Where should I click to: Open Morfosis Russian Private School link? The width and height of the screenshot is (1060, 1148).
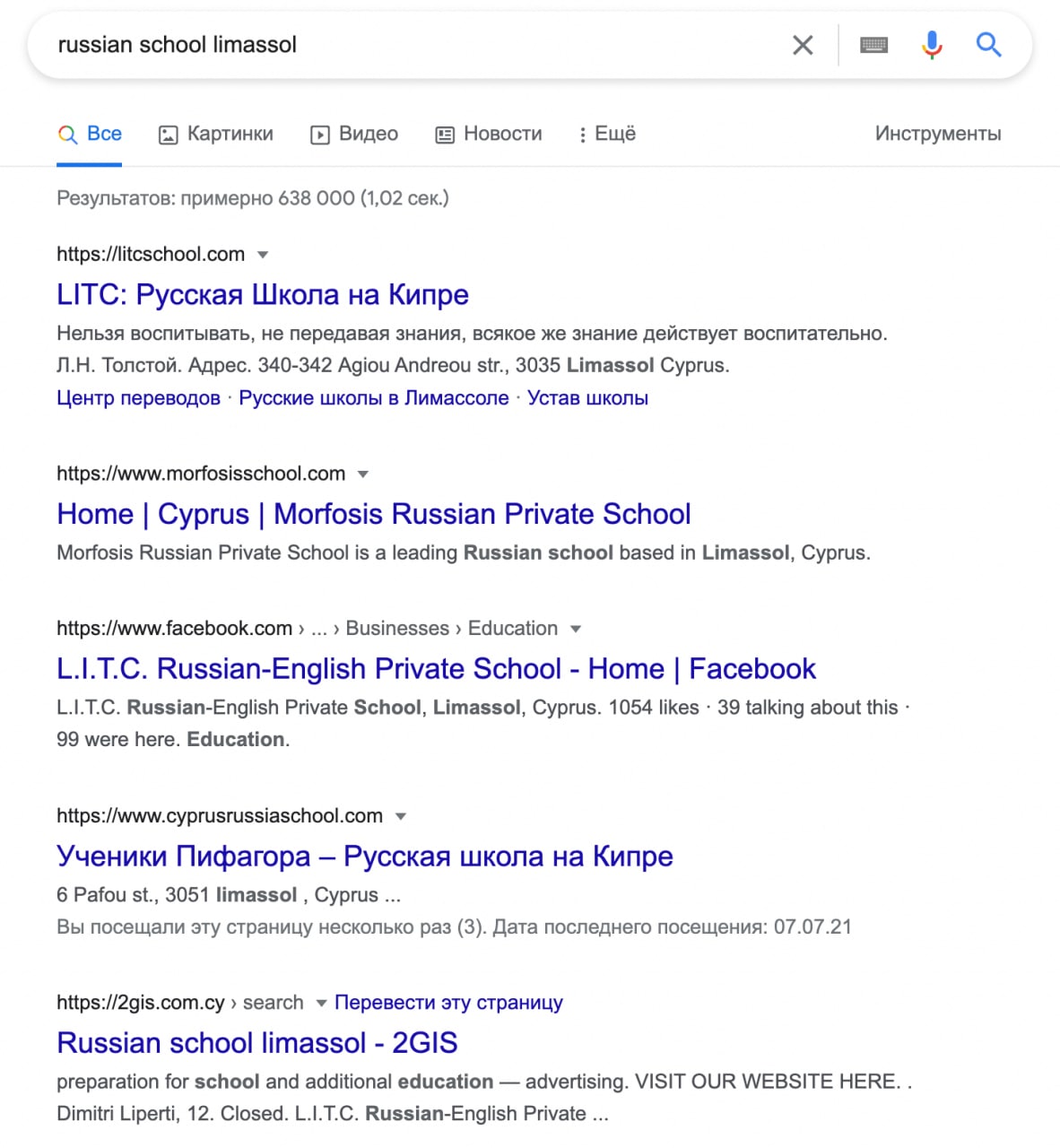(373, 514)
